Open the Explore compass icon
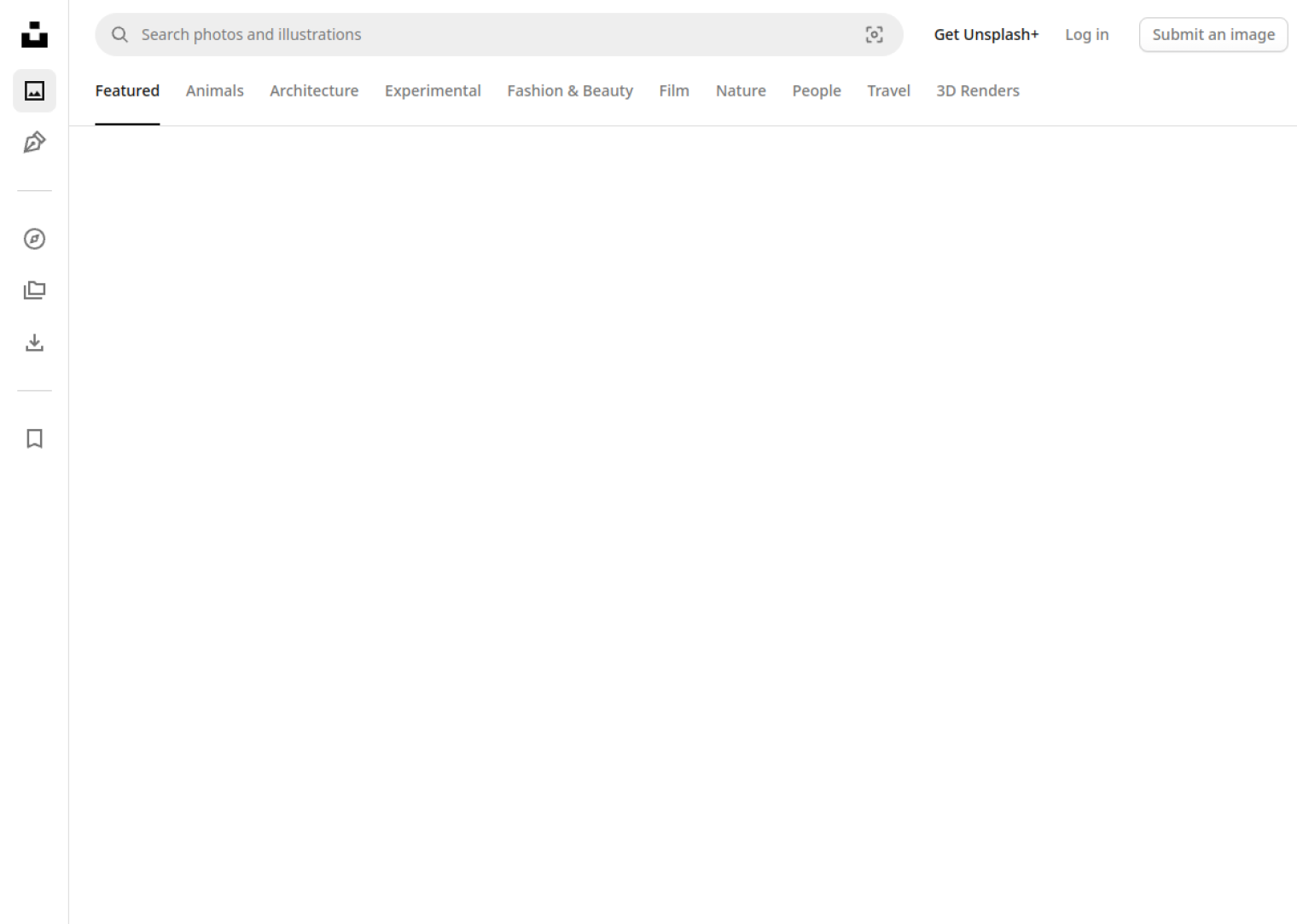Screen dimensions: 1297x924 34,239
